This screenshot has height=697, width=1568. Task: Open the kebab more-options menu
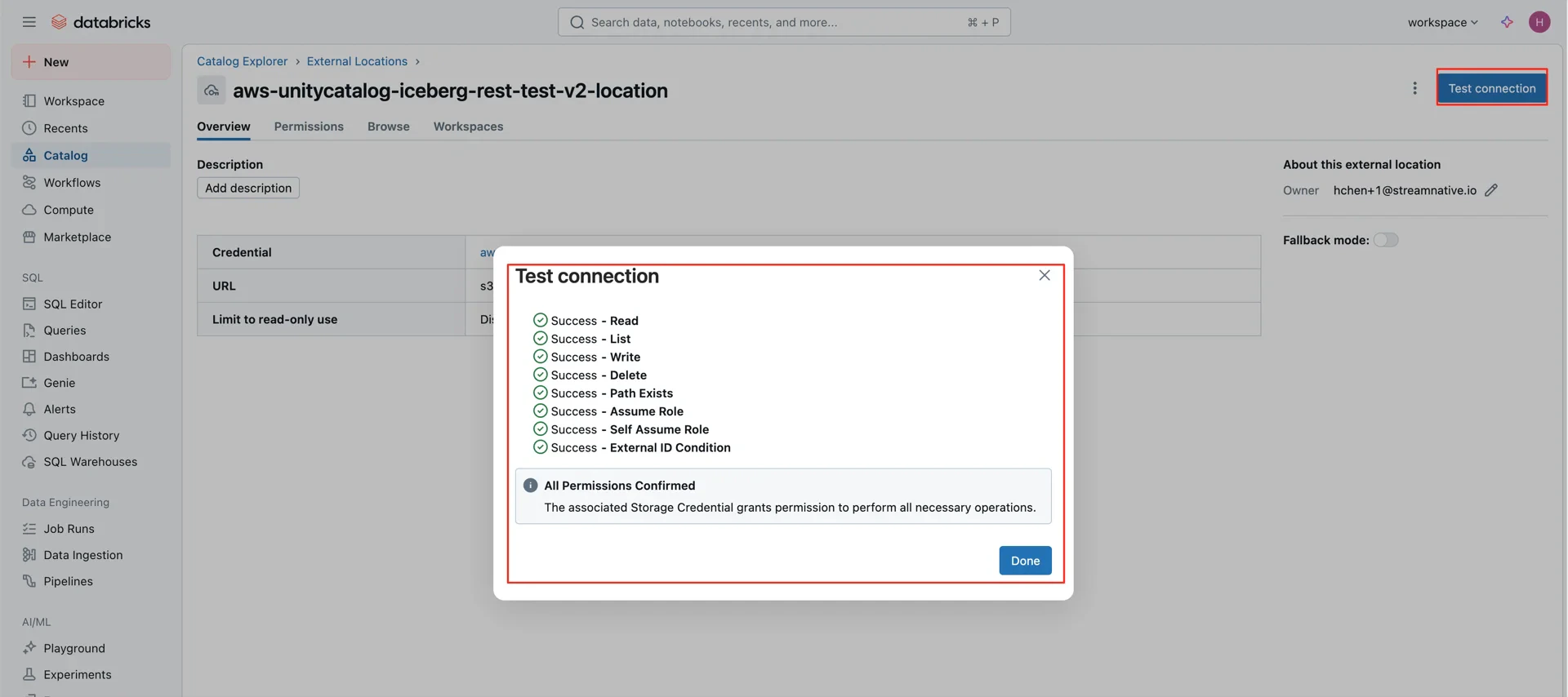[x=1415, y=88]
